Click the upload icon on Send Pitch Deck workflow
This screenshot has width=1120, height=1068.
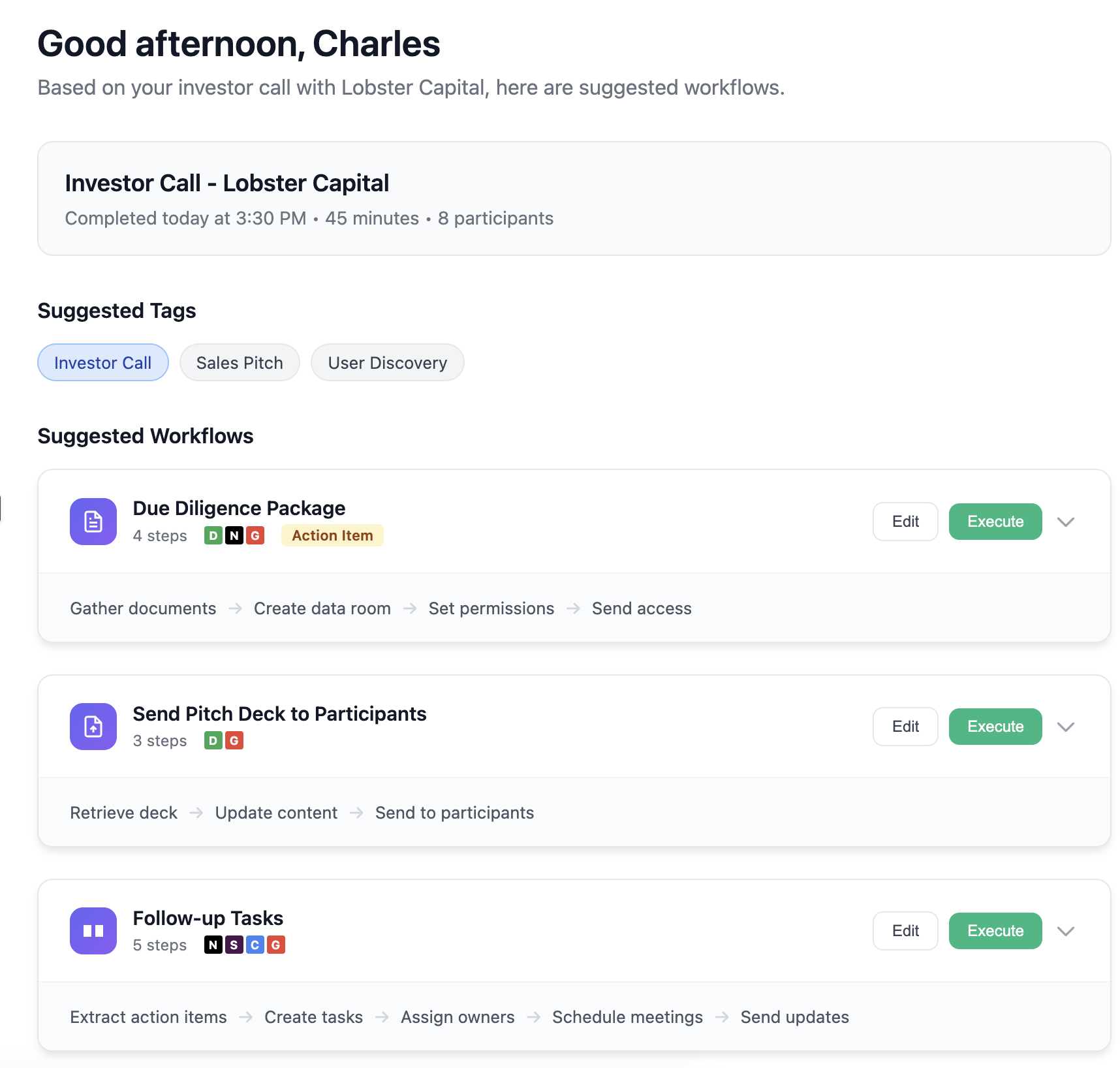(x=93, y=726)
